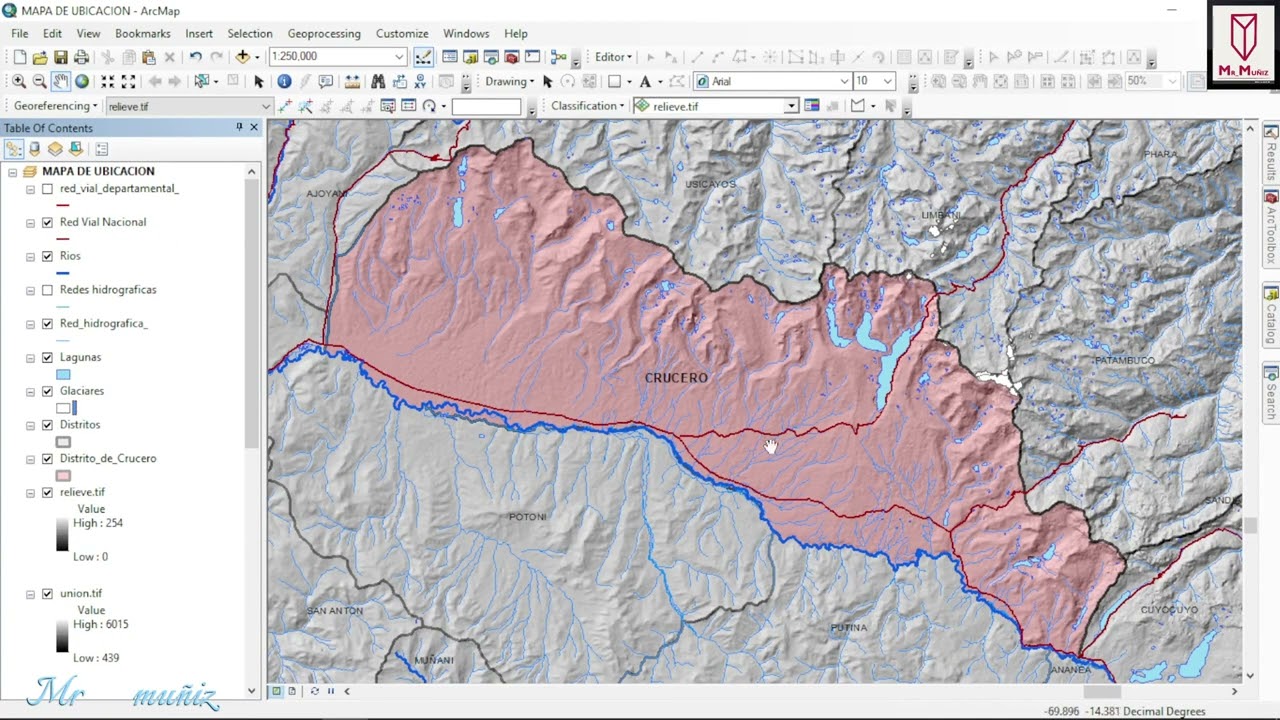The width and height of the screenshot is (1280, 720).
Task: Hide the relieve.tif raster layer
Action: pos(47,492)
